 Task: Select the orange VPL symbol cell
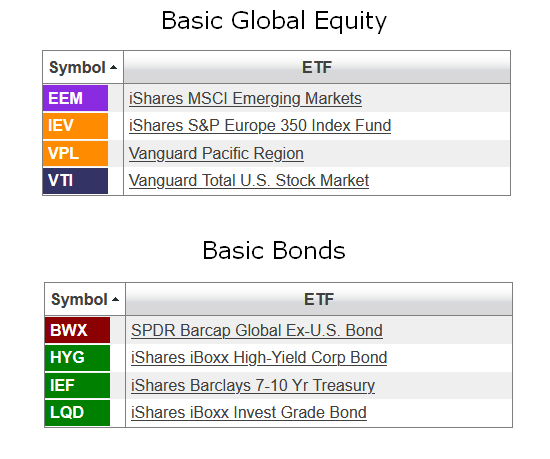[x=75, y=153]
